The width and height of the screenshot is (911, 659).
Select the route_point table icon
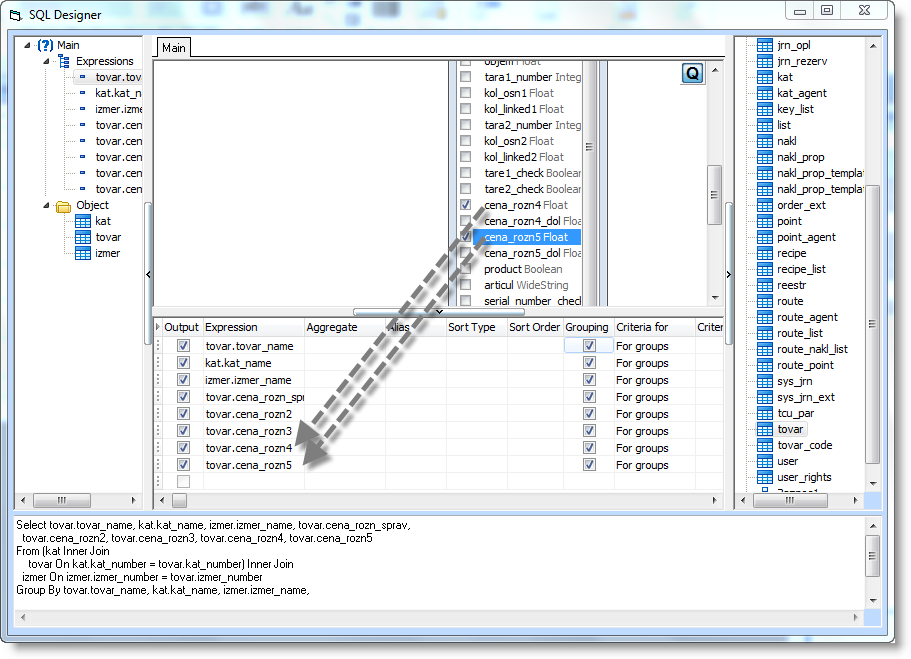click(x=765, y=366)
